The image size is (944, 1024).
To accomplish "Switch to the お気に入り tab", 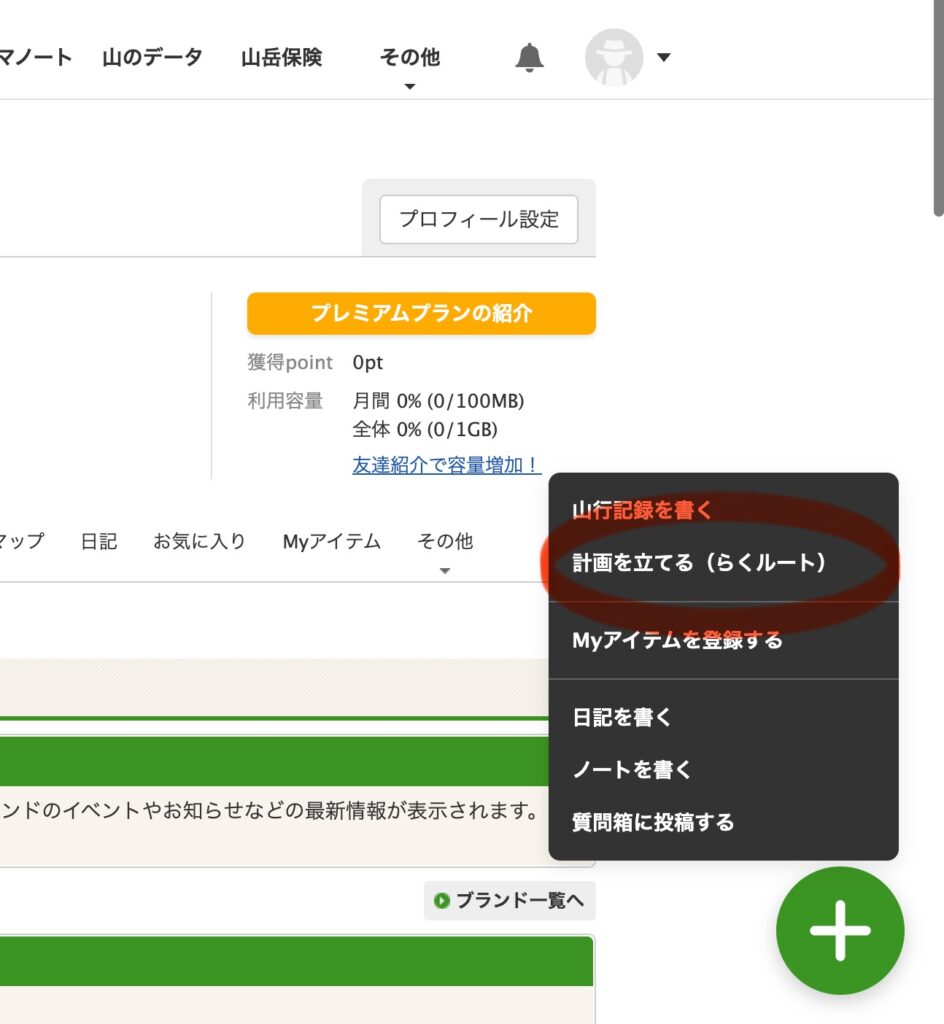I will (x=199, y=541).
